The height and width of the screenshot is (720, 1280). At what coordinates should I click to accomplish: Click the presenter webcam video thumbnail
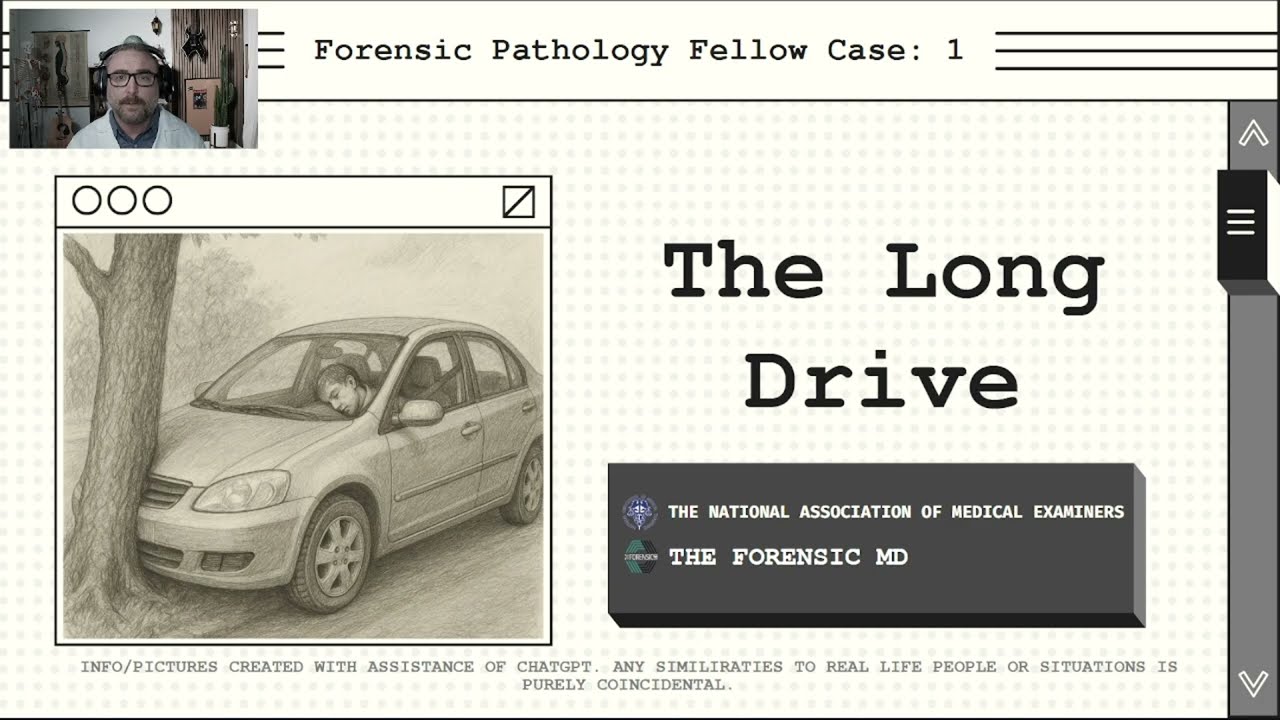pos(134,79)
